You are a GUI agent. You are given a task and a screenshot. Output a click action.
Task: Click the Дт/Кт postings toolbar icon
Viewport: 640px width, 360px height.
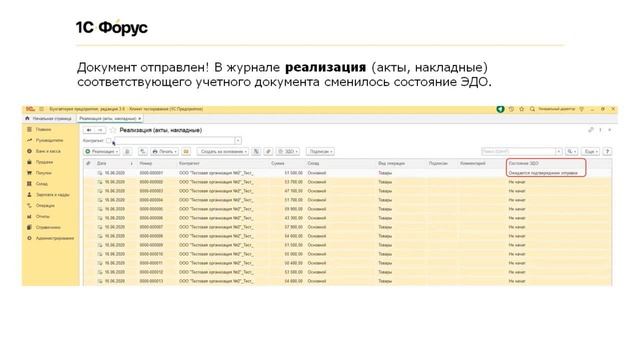(x=142, y=151)
